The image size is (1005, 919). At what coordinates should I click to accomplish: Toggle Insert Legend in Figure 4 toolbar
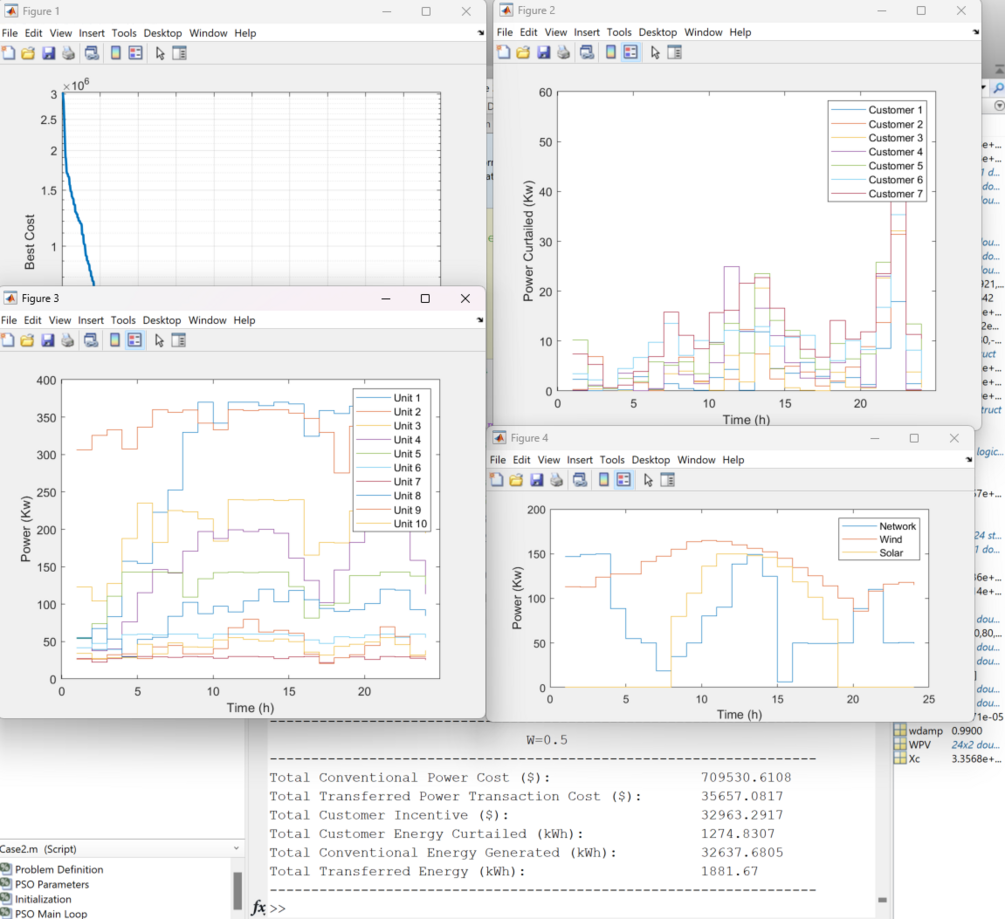(x=624, y=480)
